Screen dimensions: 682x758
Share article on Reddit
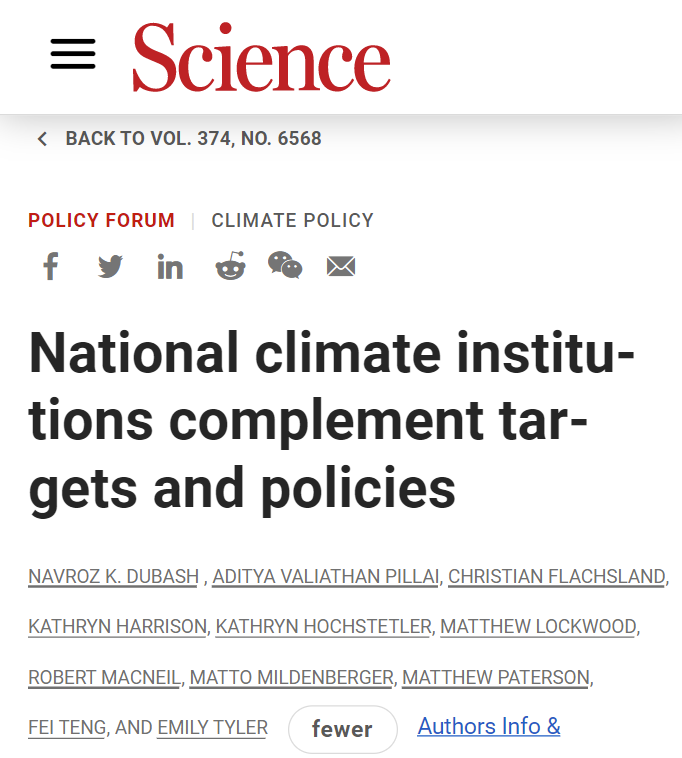[x=231, y=265]
